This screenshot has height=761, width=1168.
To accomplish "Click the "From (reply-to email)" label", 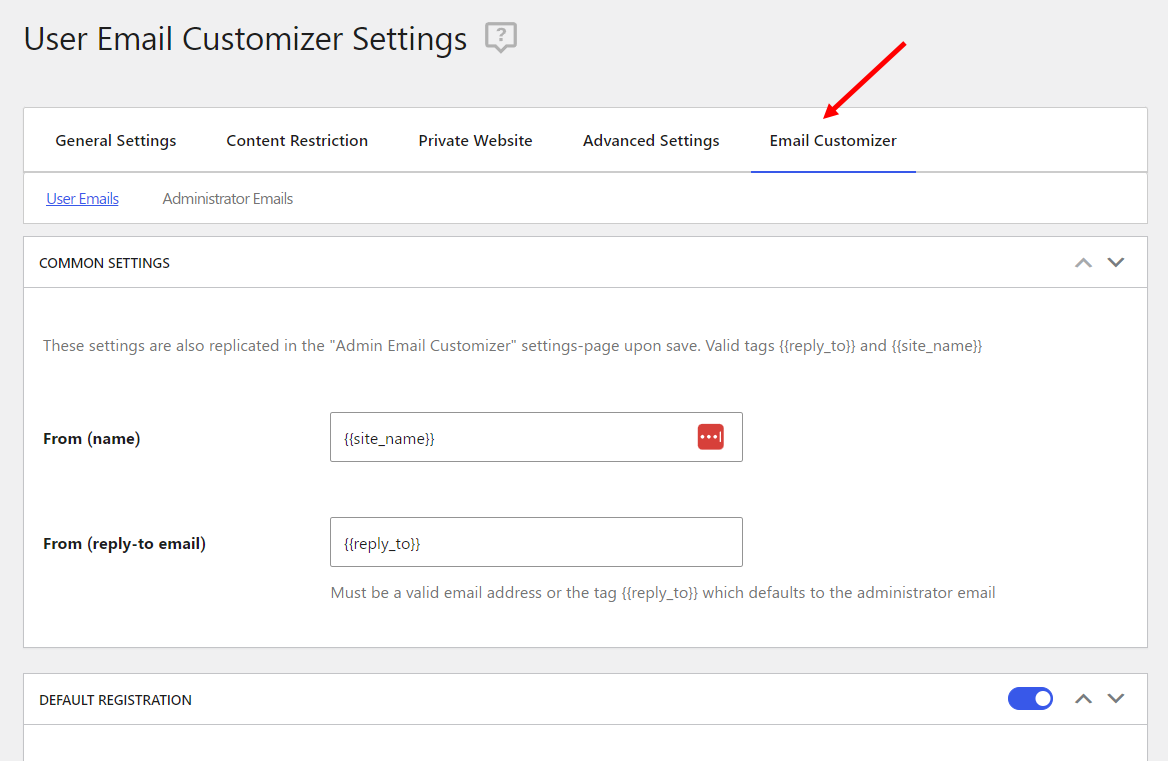I will pyautogui.click(x=125, y=544).
